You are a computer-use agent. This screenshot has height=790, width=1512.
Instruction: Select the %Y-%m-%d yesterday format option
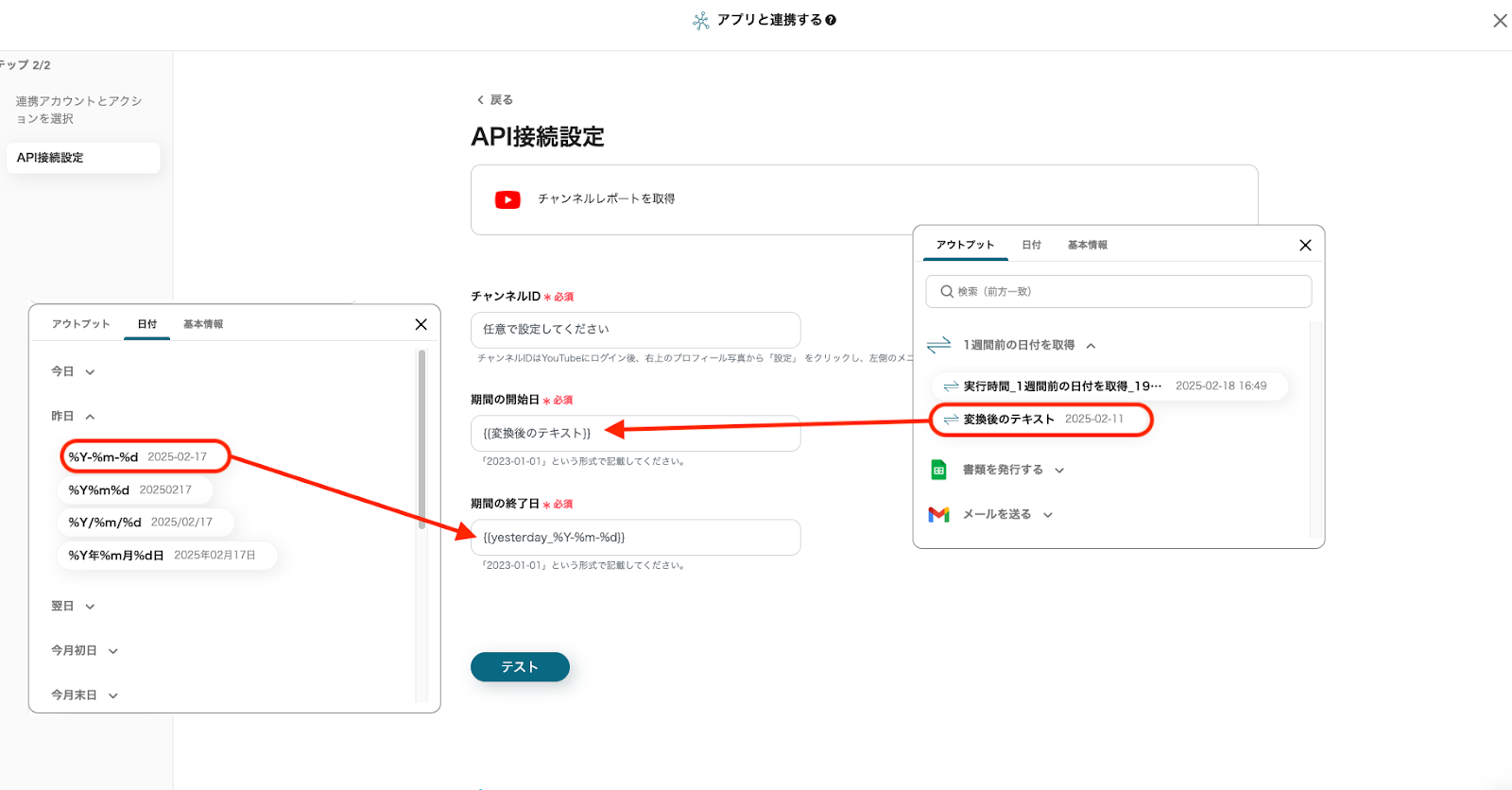click(138, 456)
